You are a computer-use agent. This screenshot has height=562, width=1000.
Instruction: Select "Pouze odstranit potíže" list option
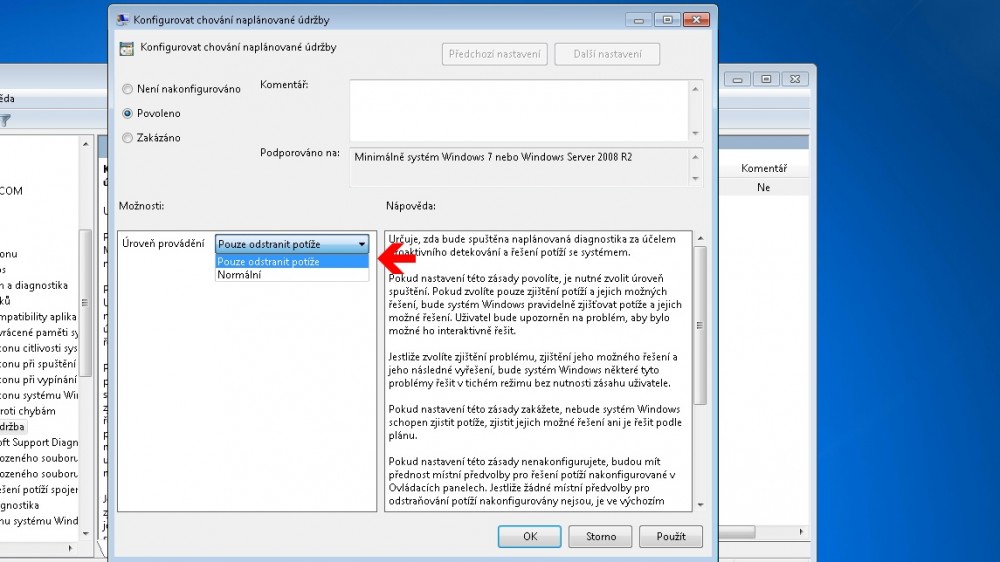point(270,261)
